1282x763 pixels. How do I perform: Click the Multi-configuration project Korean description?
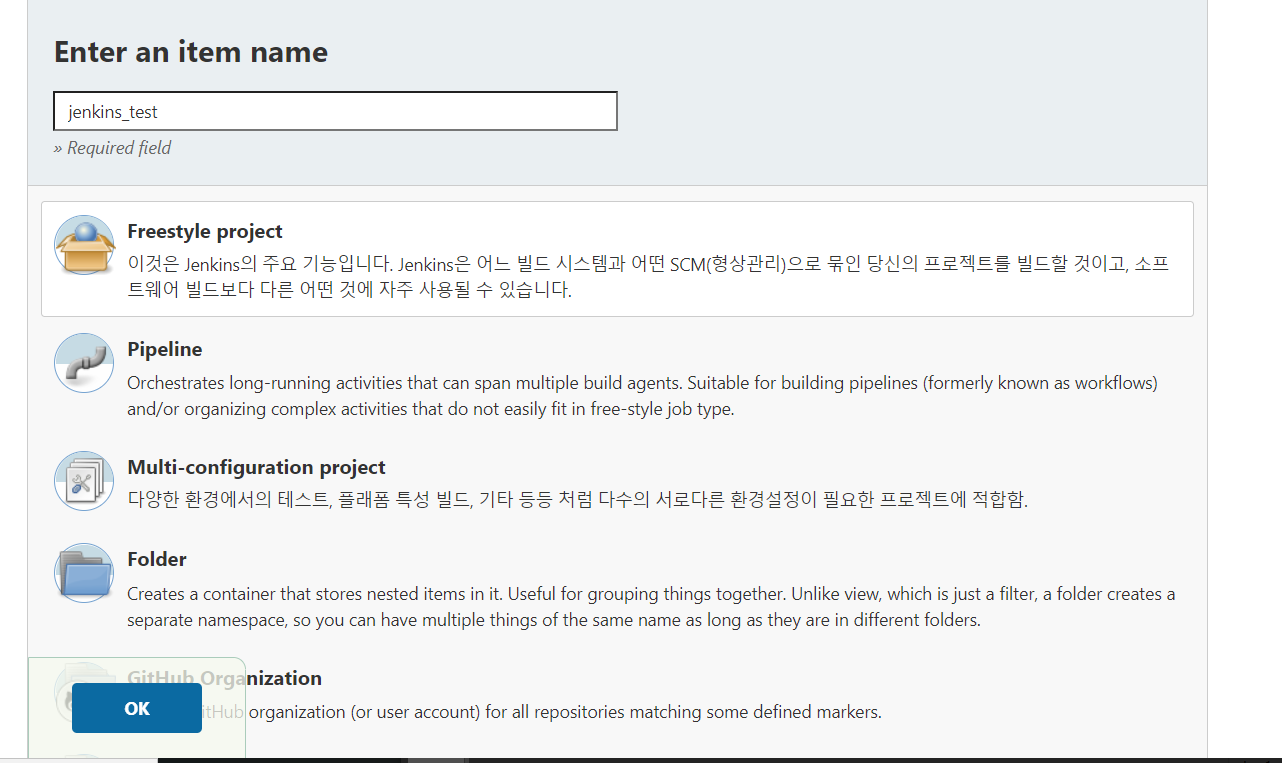tap(577, 499)
